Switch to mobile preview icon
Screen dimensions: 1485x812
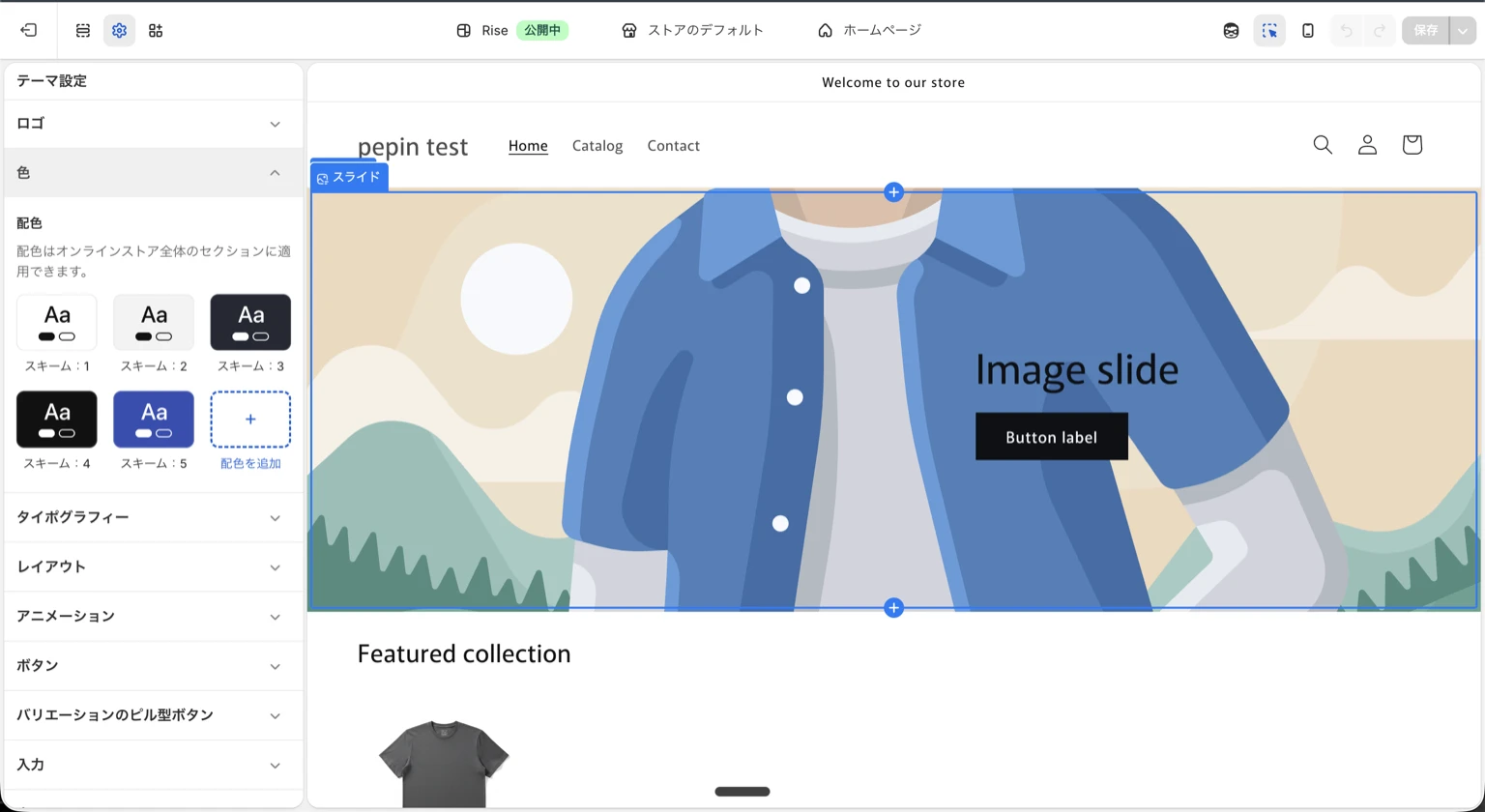(1308, 30)
